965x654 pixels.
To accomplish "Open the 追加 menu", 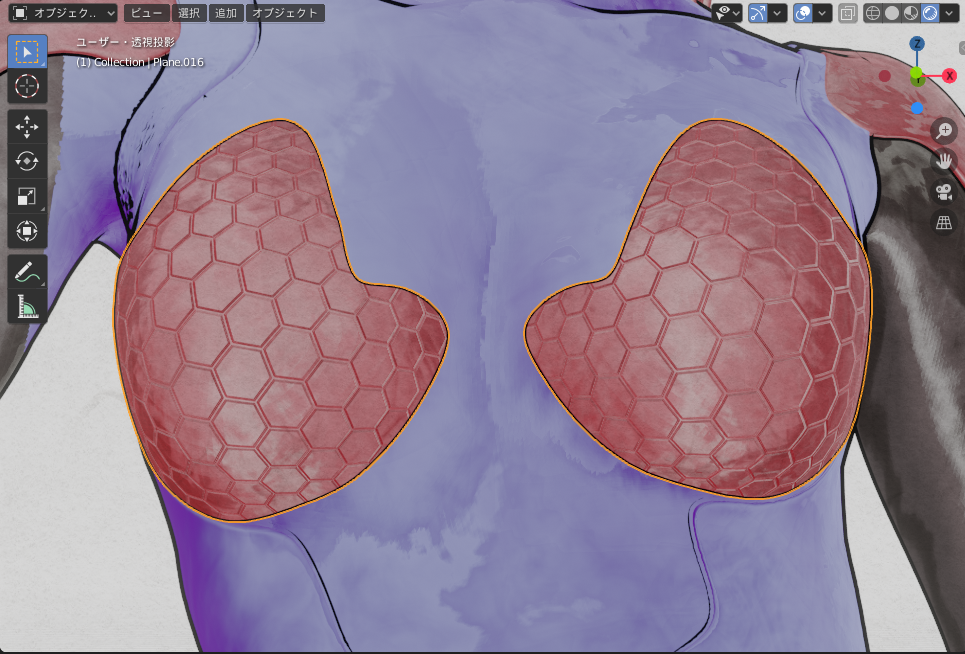I will pos(226,13).
